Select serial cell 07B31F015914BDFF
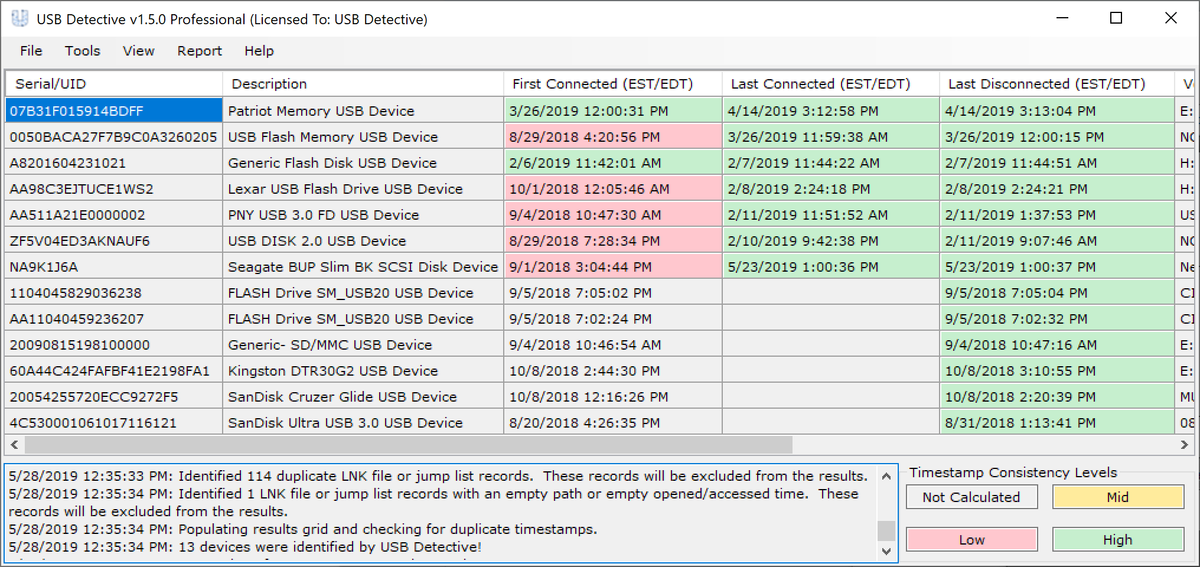This screenshot has height=567, width=1200. click(114, 111)
